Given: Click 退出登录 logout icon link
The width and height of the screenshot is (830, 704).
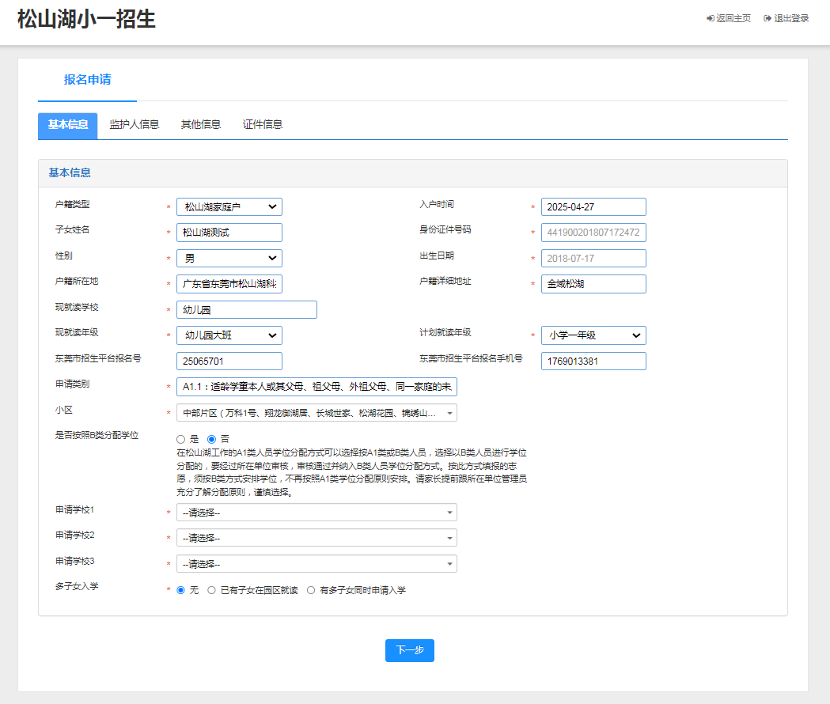Looking at the screenshot, I should tap(767, 18).
